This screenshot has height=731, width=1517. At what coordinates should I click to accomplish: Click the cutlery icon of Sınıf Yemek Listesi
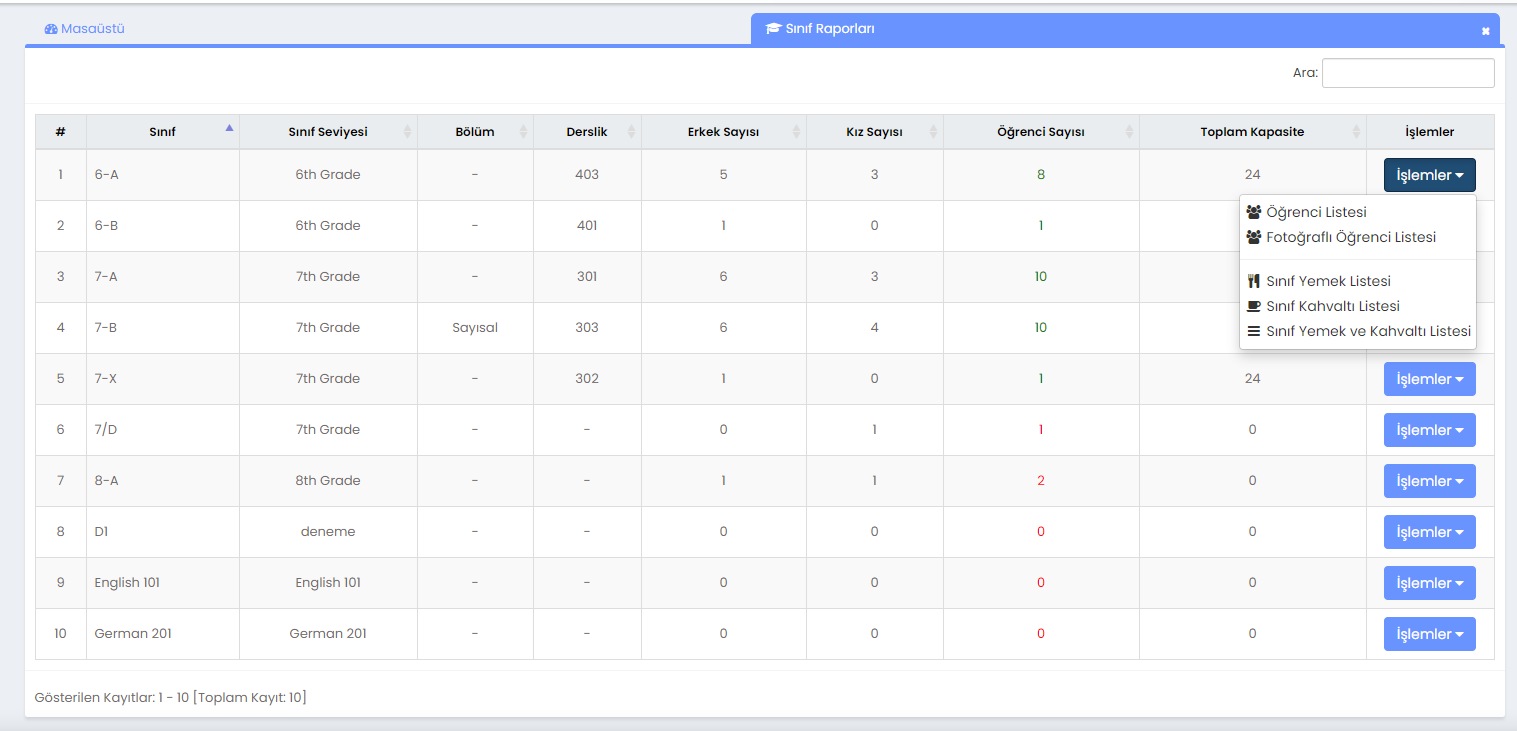click(1253, 281)
